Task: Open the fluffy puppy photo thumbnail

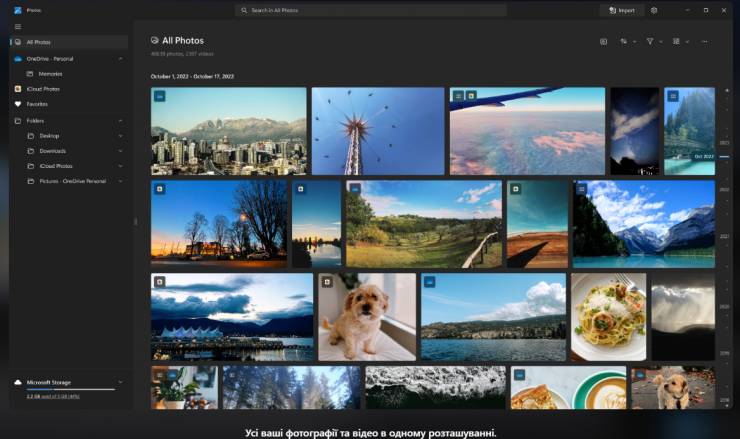Action: 367,317
